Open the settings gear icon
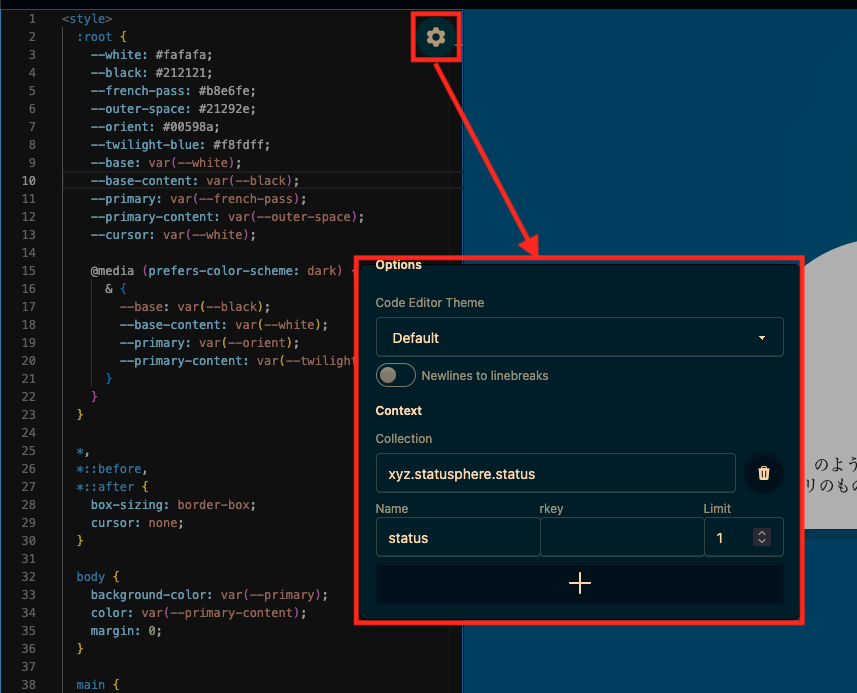 point(435,38)
